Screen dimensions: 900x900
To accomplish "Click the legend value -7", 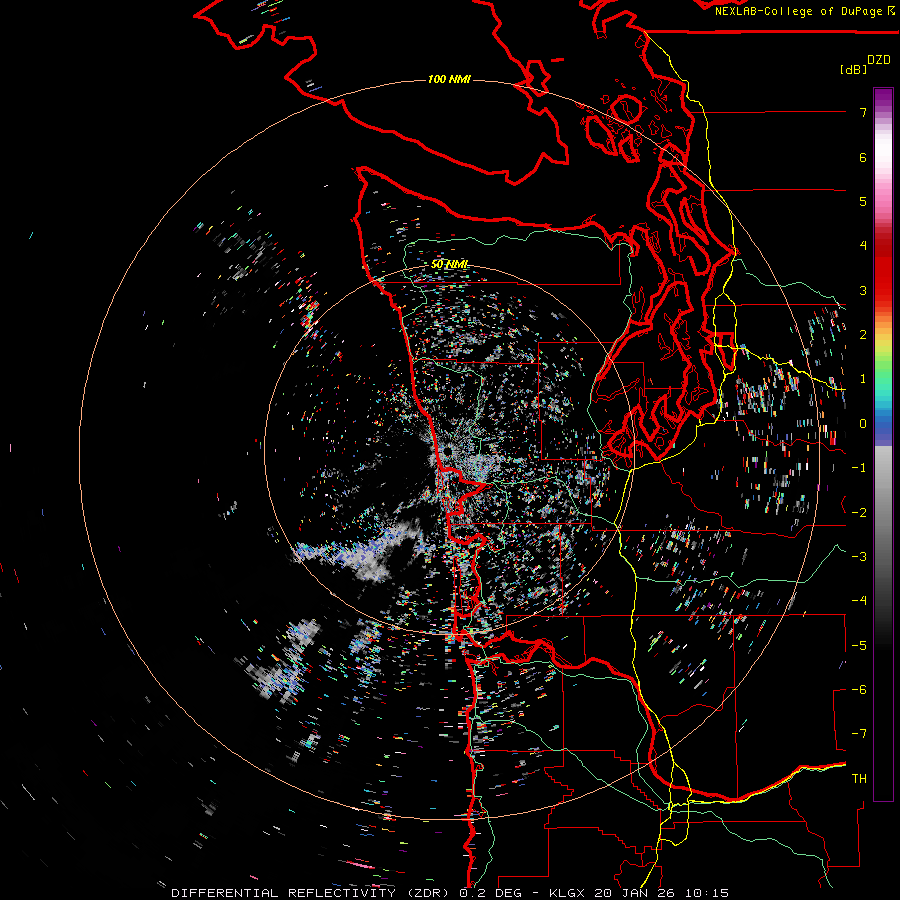I will pyautogui.click(x=859, y=734).
